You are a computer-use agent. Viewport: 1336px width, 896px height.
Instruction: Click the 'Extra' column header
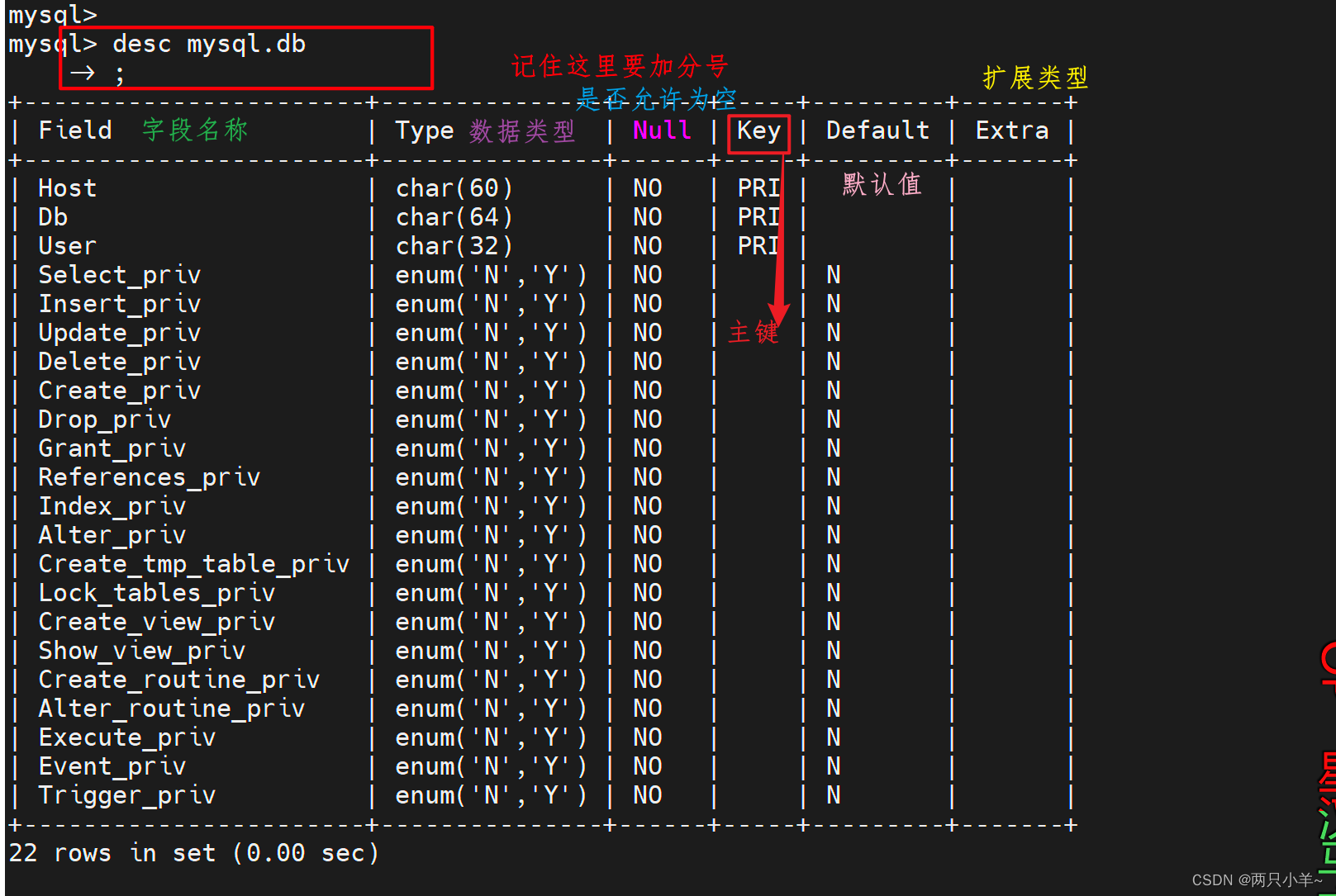click(x=1012, y=130)
